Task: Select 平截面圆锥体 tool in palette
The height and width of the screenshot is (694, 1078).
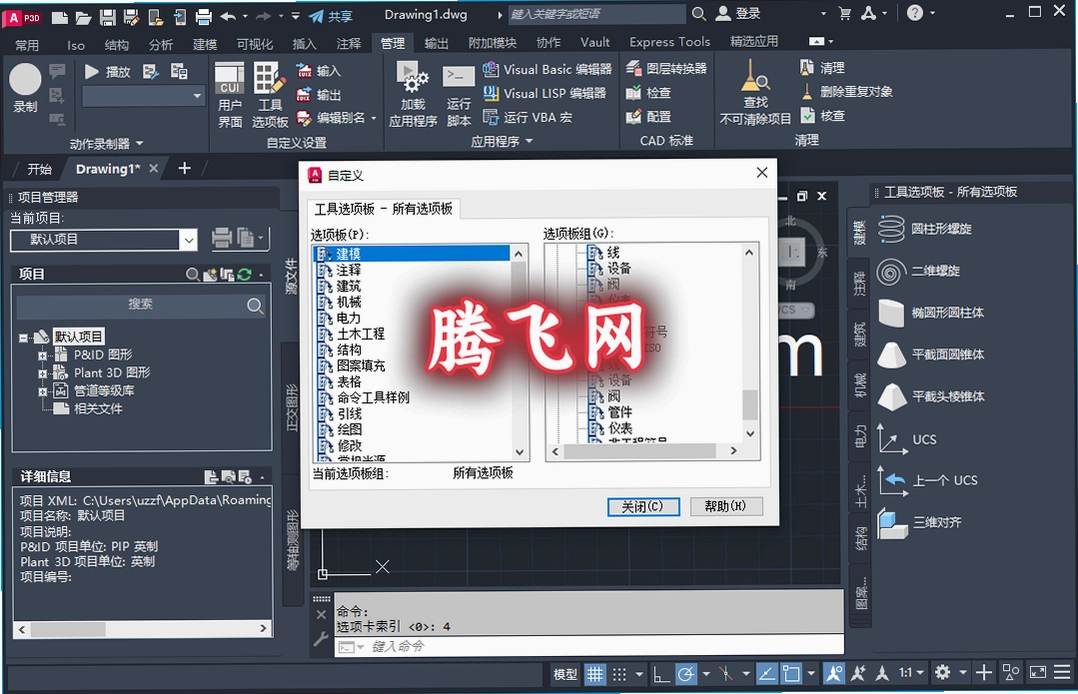Action: pyautogui.click(x=931, y=355)
